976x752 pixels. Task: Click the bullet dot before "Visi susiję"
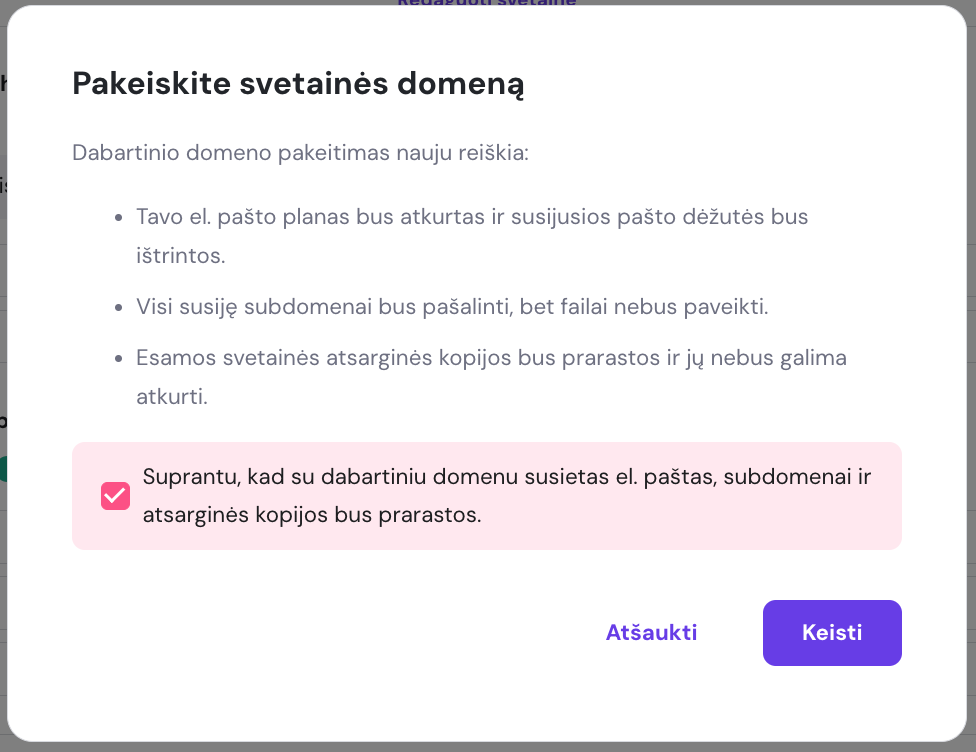(x=118, y=306)
